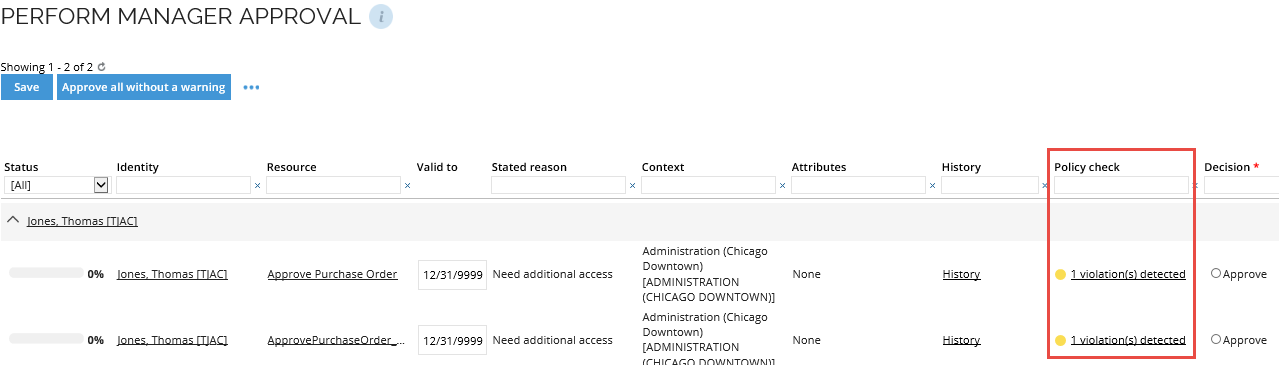The height and width of the screenshot is (365, 1279).
Task: Click the first row's 0% progress bar
Action: click(x=46, y=273)
